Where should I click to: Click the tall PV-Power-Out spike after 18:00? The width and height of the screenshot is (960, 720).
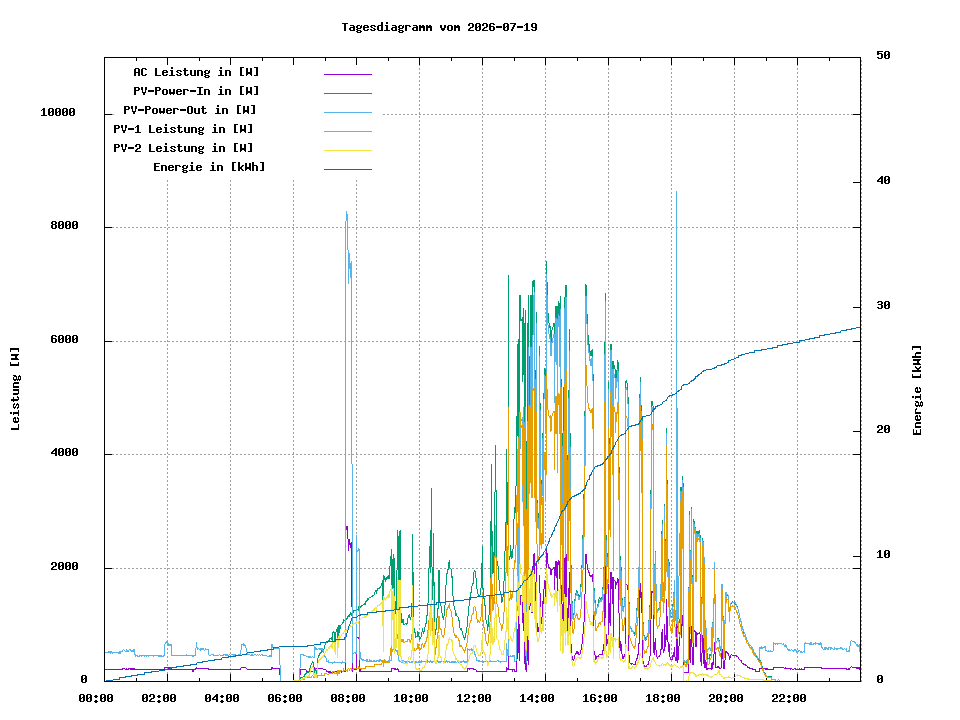point(676,192)
